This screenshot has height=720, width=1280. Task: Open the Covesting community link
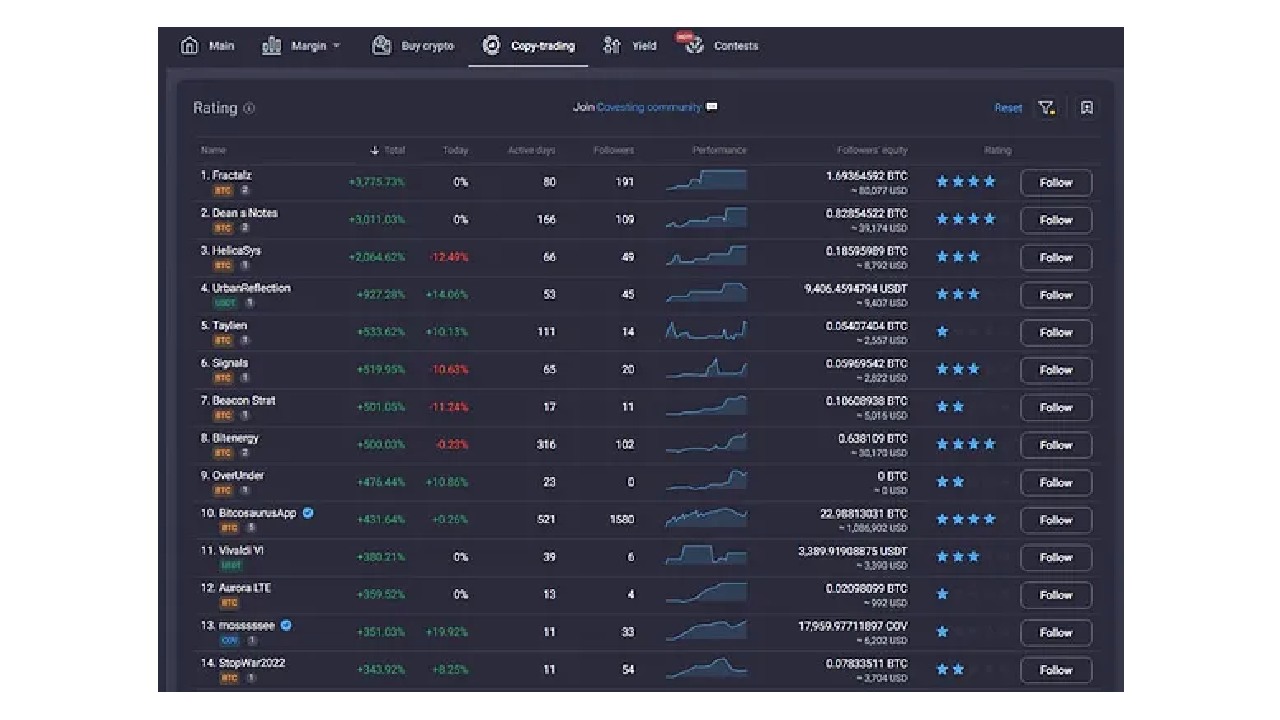pos(648,107)
